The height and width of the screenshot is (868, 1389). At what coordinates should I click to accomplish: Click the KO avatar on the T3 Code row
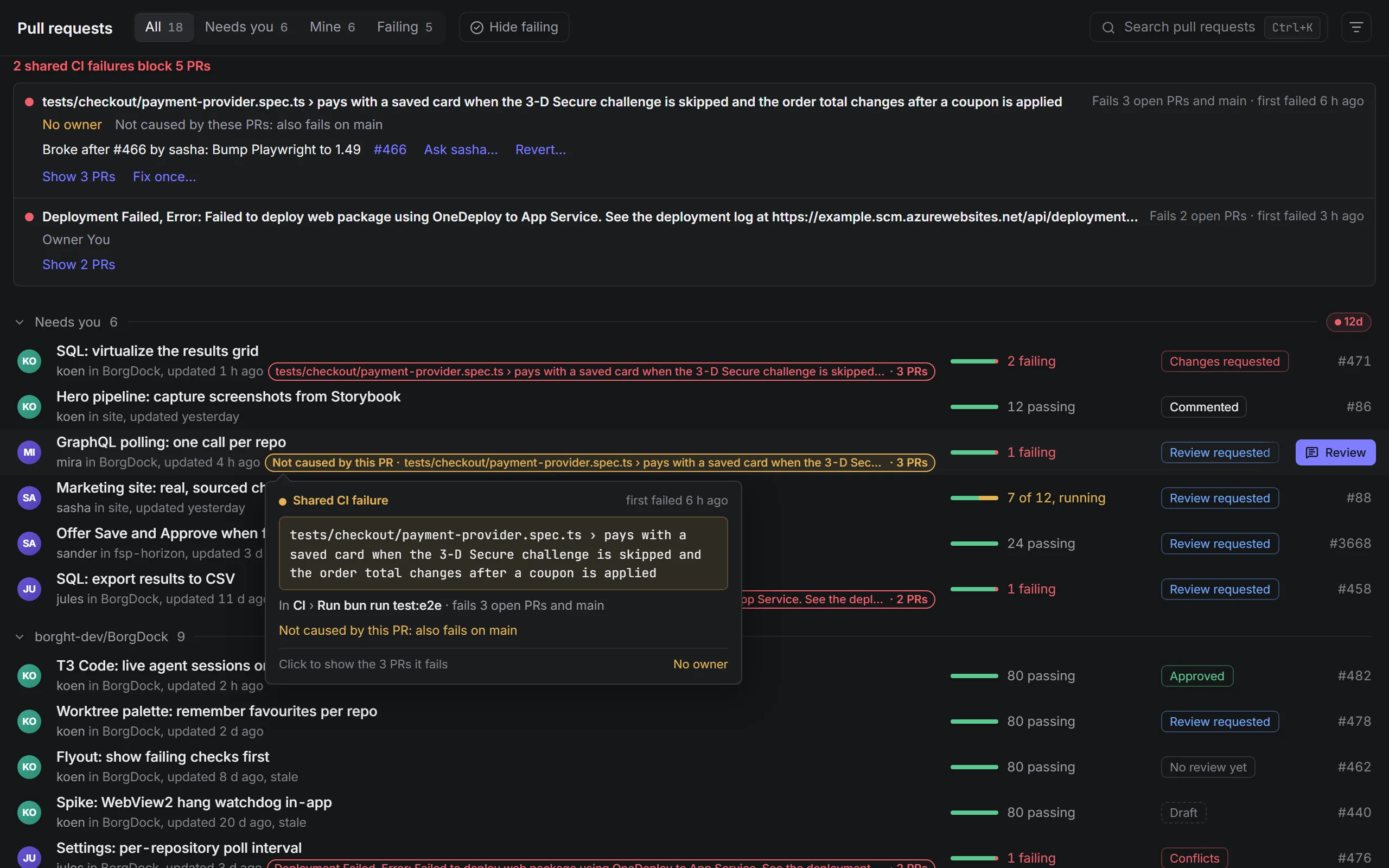point(29,676)
